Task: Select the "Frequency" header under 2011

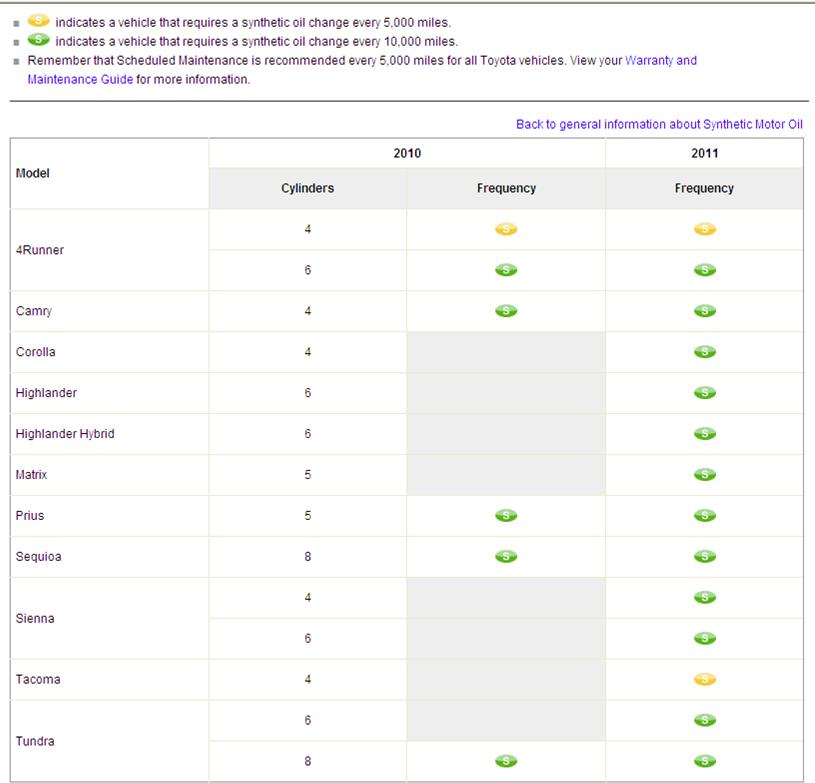Action: (704, 188)
